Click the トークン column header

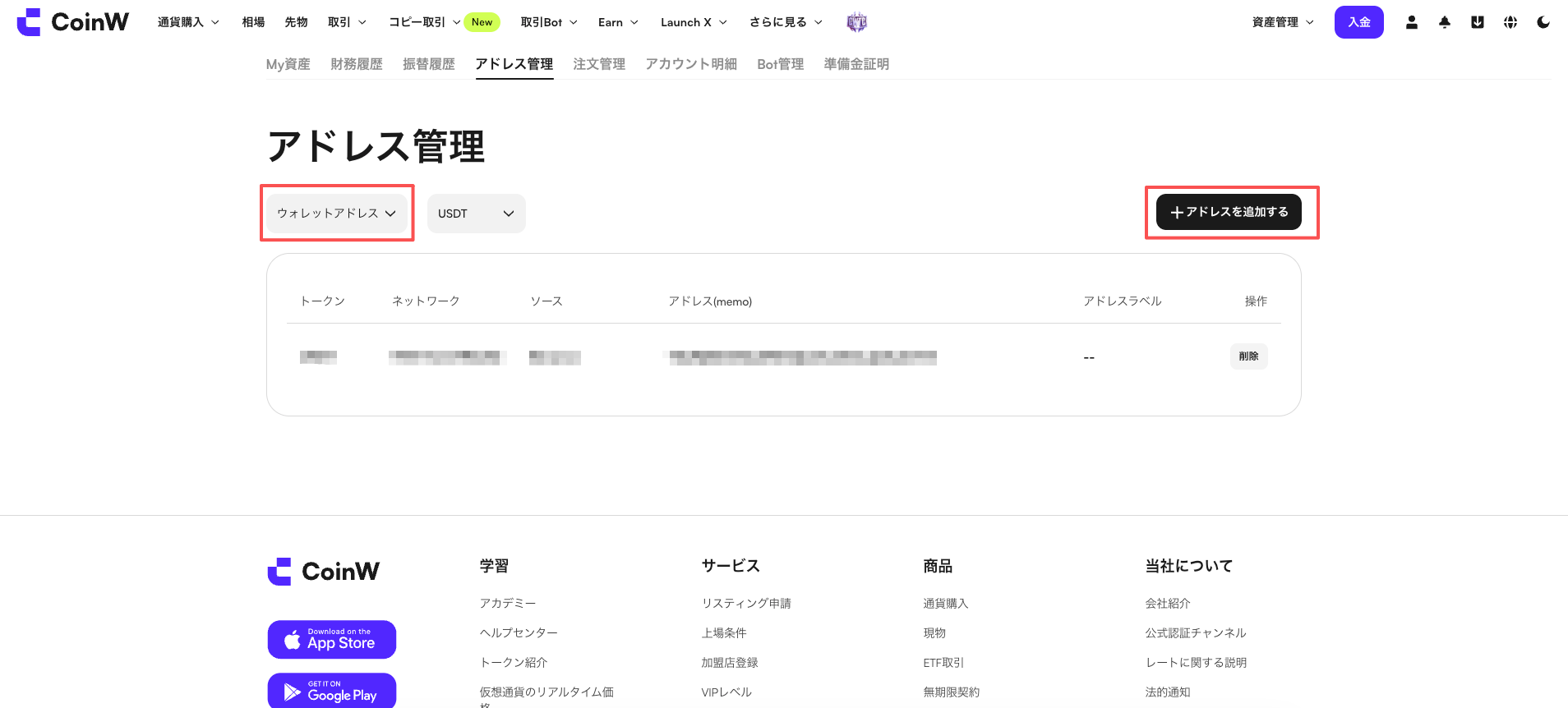(322, 301)
